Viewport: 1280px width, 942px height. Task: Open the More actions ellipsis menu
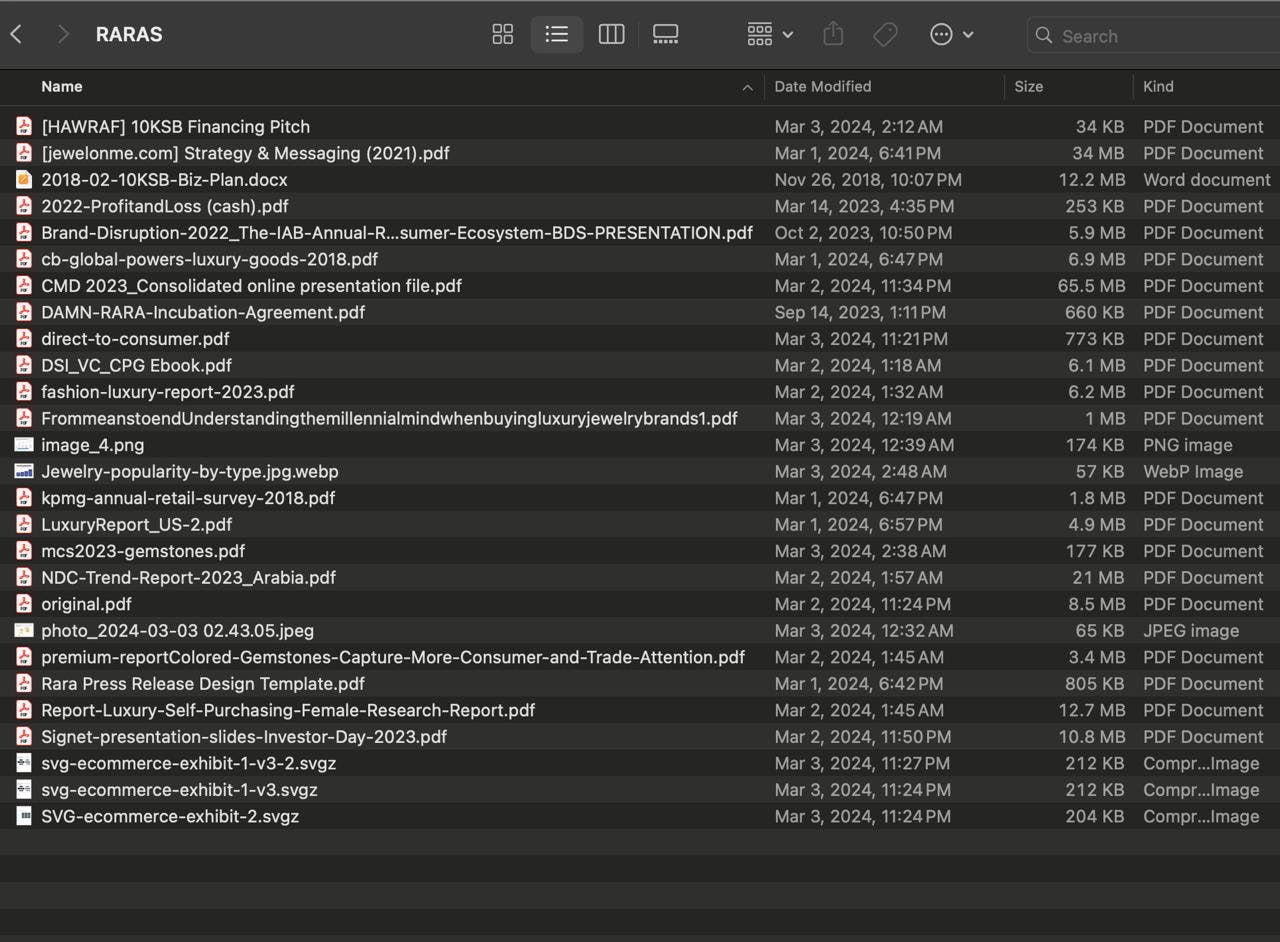coord(951,35)
